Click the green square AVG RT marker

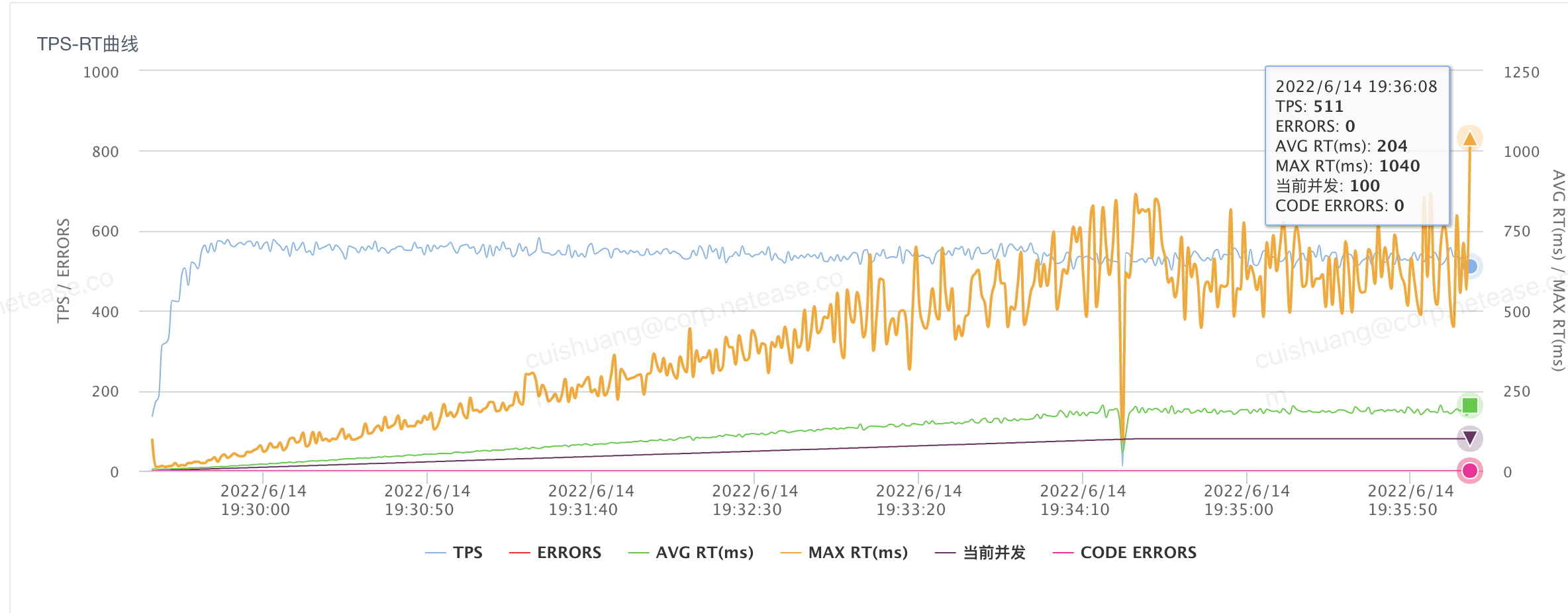click(1469, 405)
